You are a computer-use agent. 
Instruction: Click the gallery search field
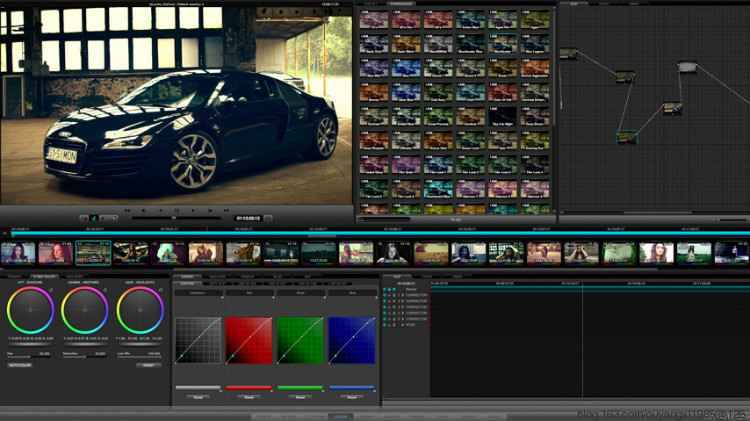tap(384, 220)
